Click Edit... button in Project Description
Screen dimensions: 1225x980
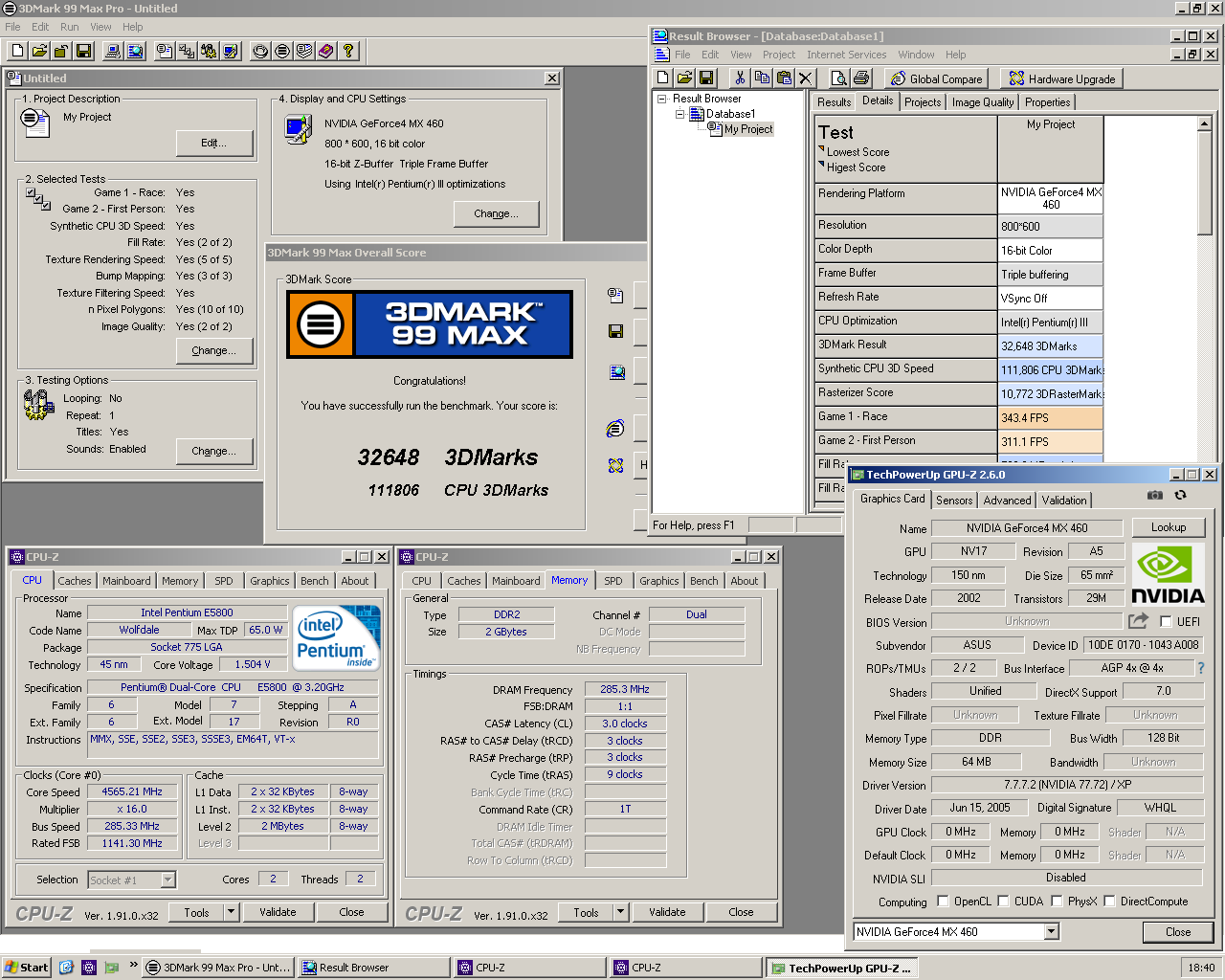point(214,144)
